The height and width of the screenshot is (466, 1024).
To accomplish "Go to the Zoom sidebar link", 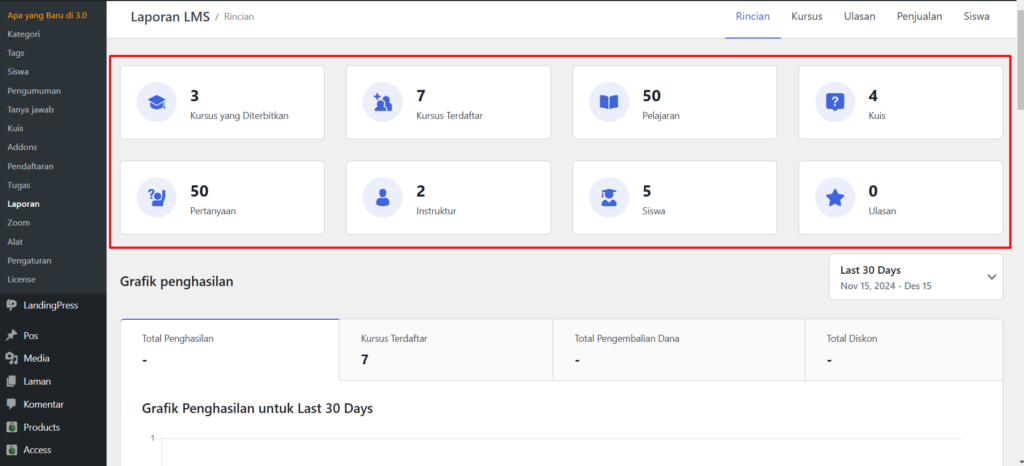I will pos(18,223).
